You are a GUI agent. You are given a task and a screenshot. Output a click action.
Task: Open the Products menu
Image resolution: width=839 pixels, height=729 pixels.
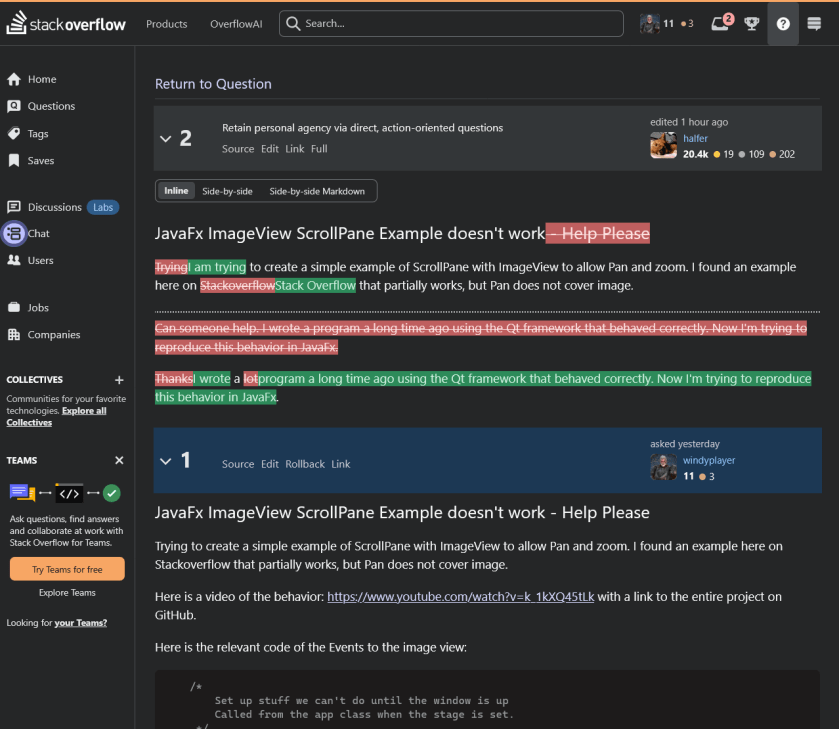[166, 24]
